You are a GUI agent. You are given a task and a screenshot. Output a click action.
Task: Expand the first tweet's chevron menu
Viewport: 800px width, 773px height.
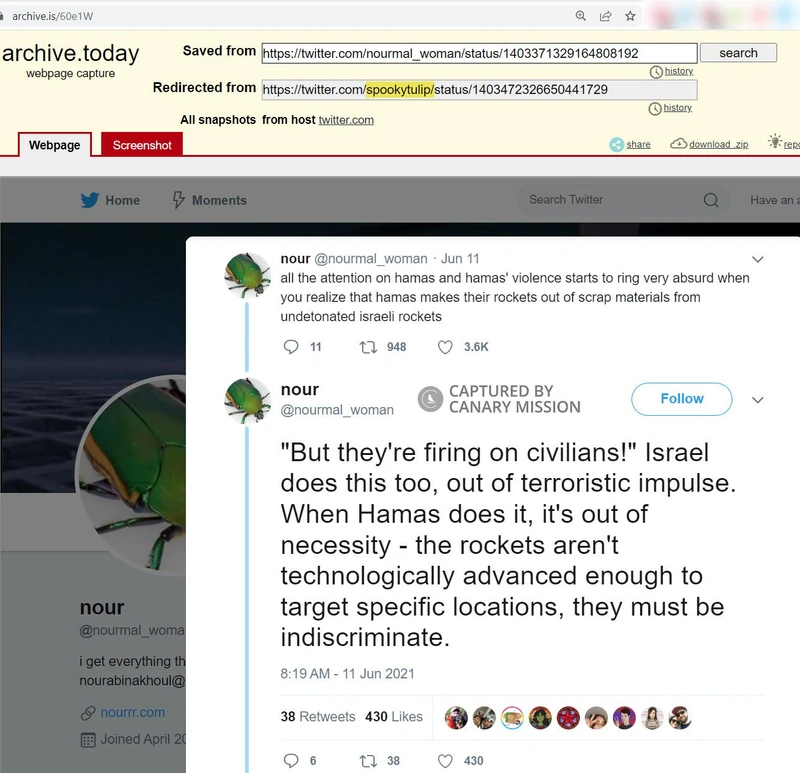point(758,259)
